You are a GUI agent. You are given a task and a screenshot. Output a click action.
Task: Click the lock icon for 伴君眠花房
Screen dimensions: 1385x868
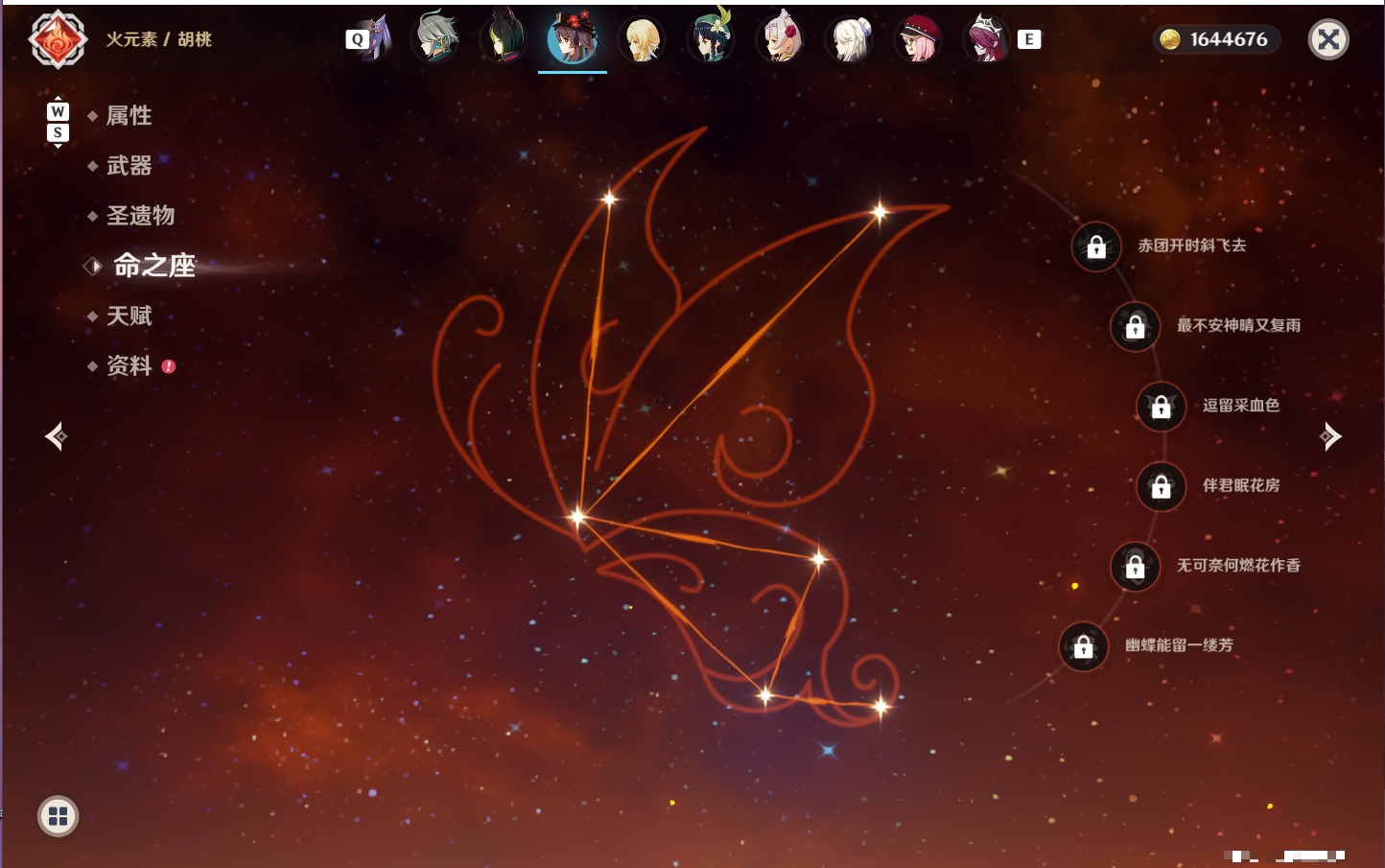(x=1161, y=486)
